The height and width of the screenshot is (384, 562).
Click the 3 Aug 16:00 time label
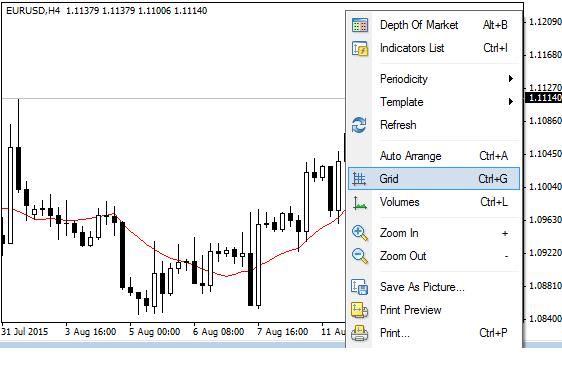pos(91,332)
